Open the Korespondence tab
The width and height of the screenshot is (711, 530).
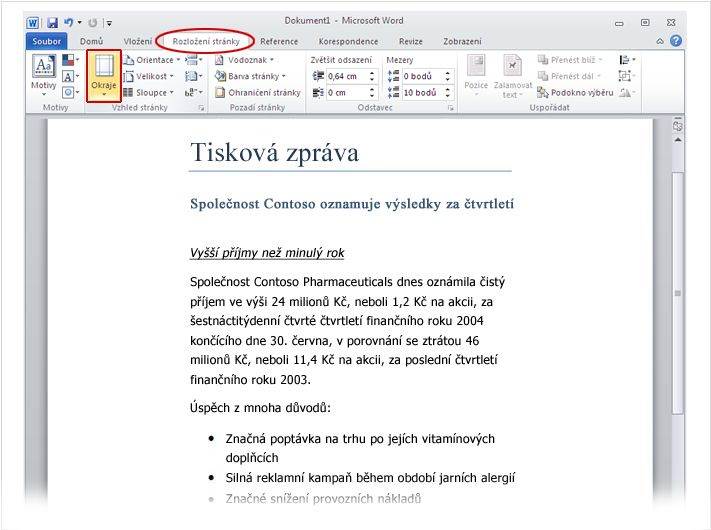click(x=348, y=41)
